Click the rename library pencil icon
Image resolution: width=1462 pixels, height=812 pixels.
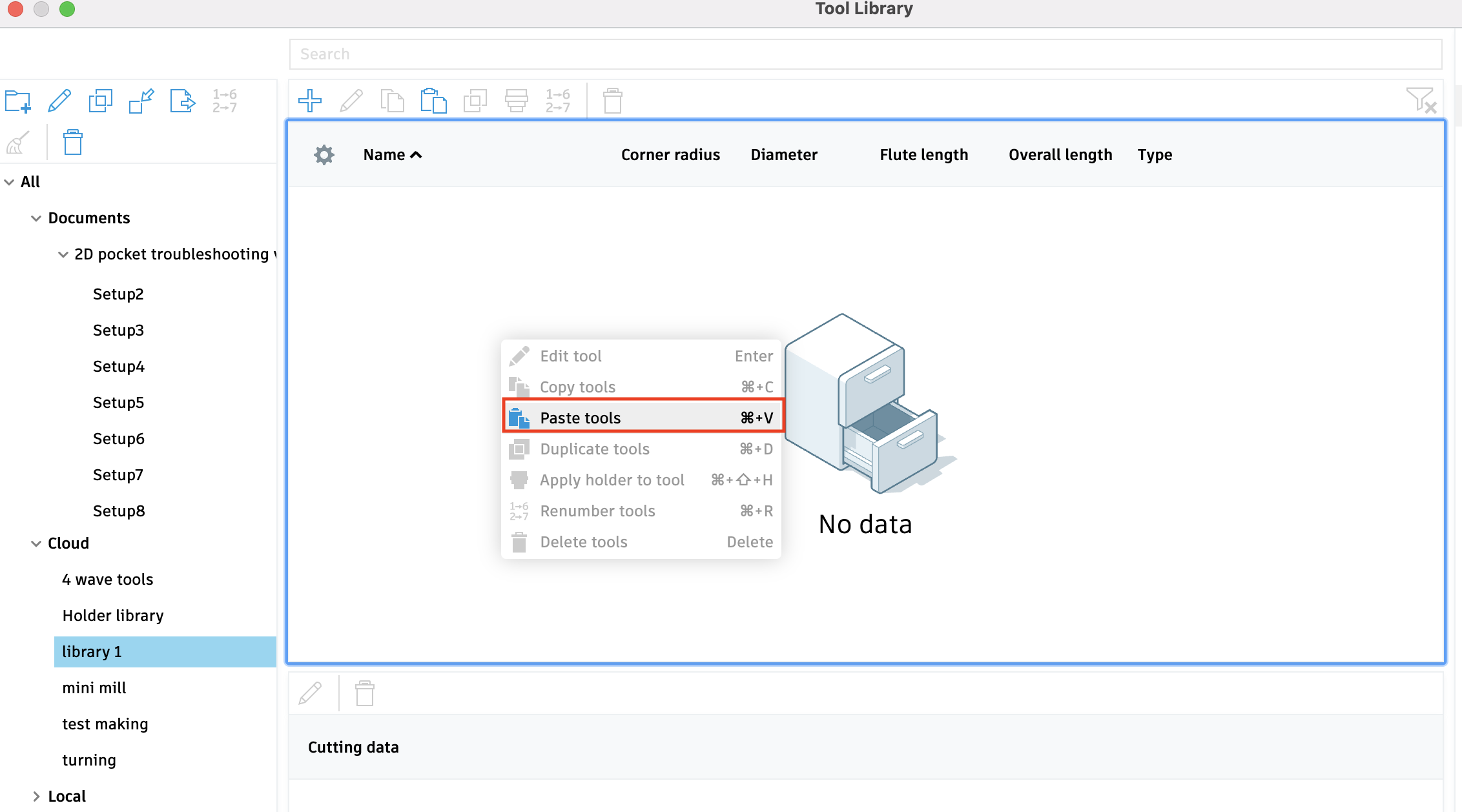pyautogui.click(x=59, y=101)
